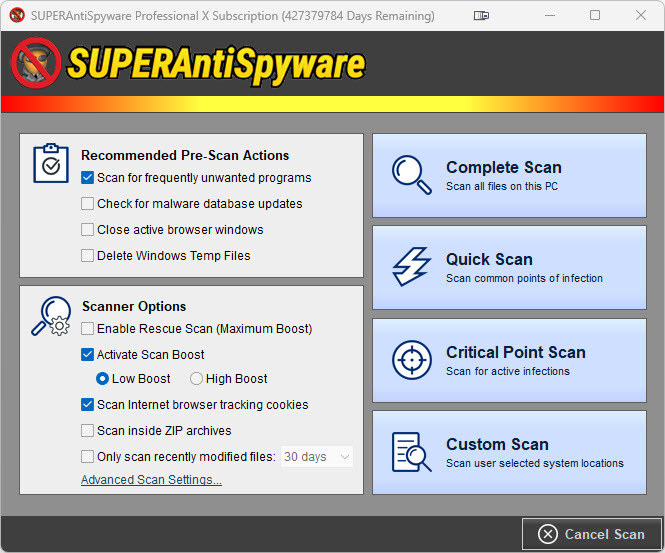Image resolution: width=665 pixels, height=553 pixels.
Task: Click the Critical Point Scan crosshair icon
Action: pyautogui.click(x=411, y=360)
